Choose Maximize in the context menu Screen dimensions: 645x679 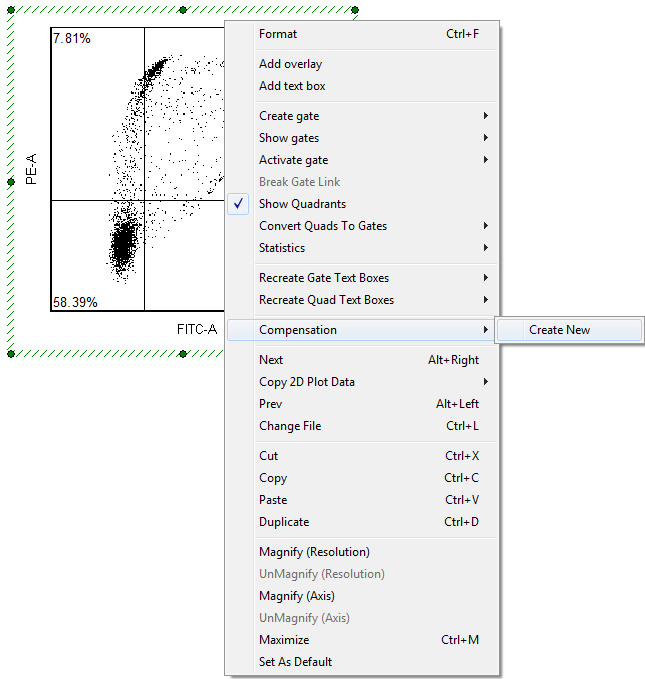284,640
